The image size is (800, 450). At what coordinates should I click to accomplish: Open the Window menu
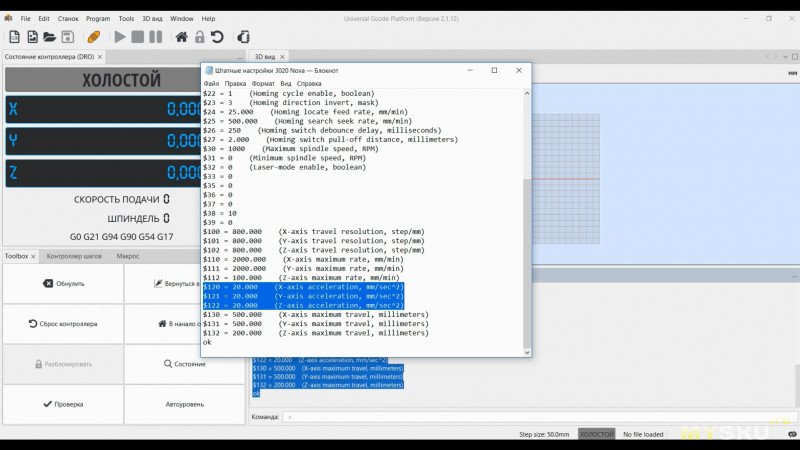(x=182, y=18)
